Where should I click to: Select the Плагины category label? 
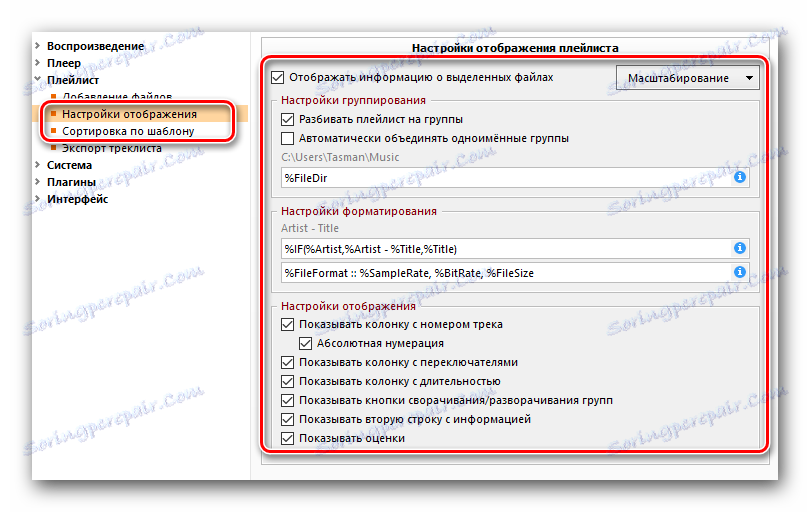coord(71,182)
